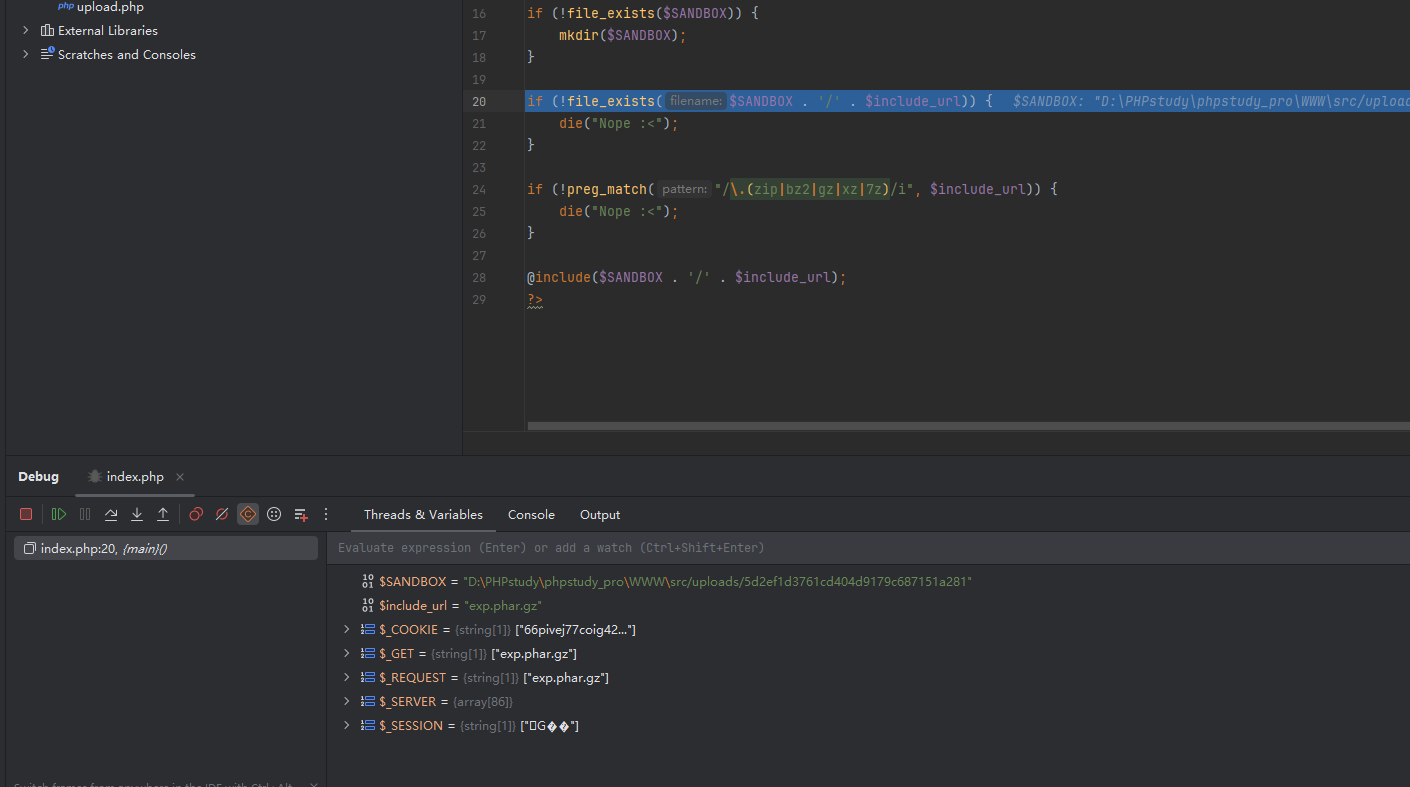1410x787 pixels.
Task: Resume program execution
Action: [x=59, y=514]
